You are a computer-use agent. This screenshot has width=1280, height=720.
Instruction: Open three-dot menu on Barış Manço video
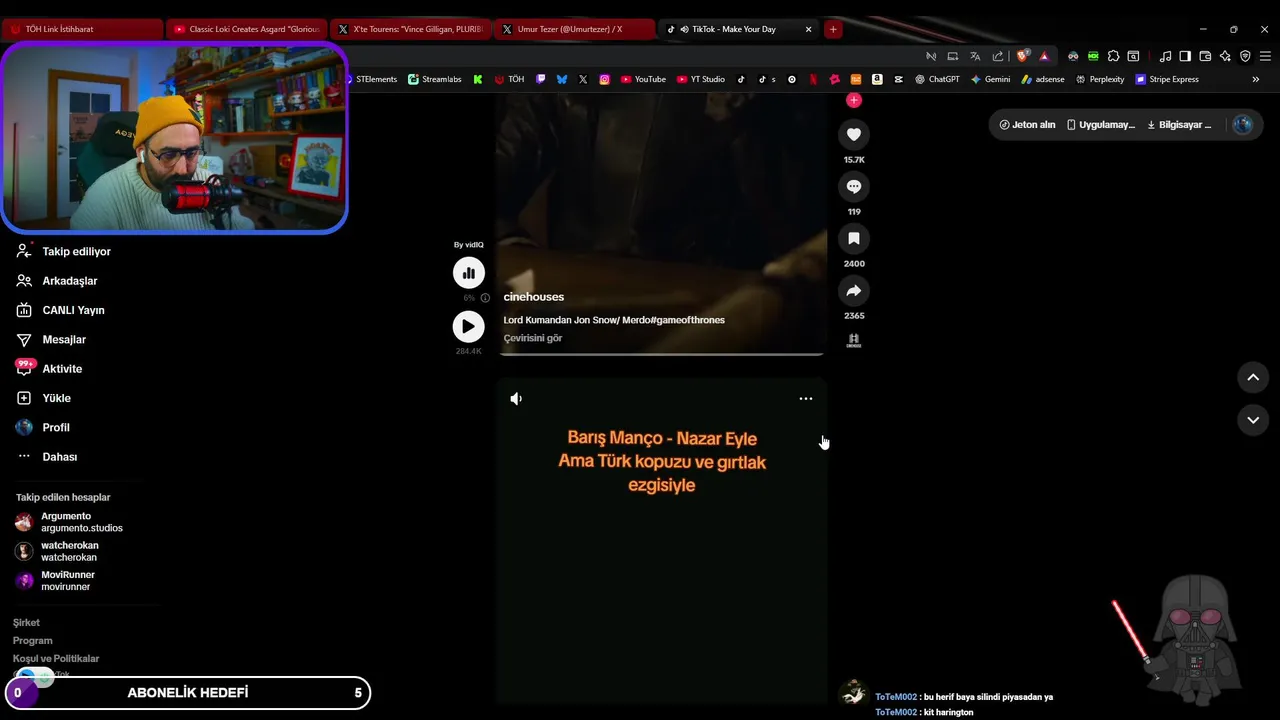tap(806, 399)
